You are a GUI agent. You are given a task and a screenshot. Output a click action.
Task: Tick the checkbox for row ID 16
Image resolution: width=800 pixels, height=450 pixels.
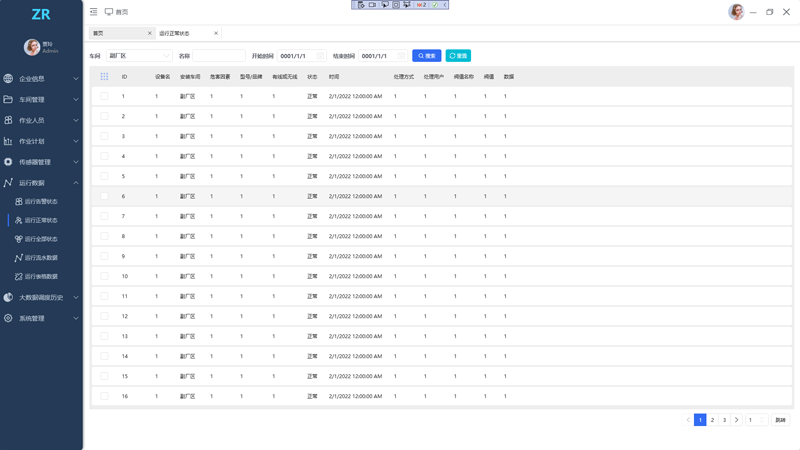point(105,396)
